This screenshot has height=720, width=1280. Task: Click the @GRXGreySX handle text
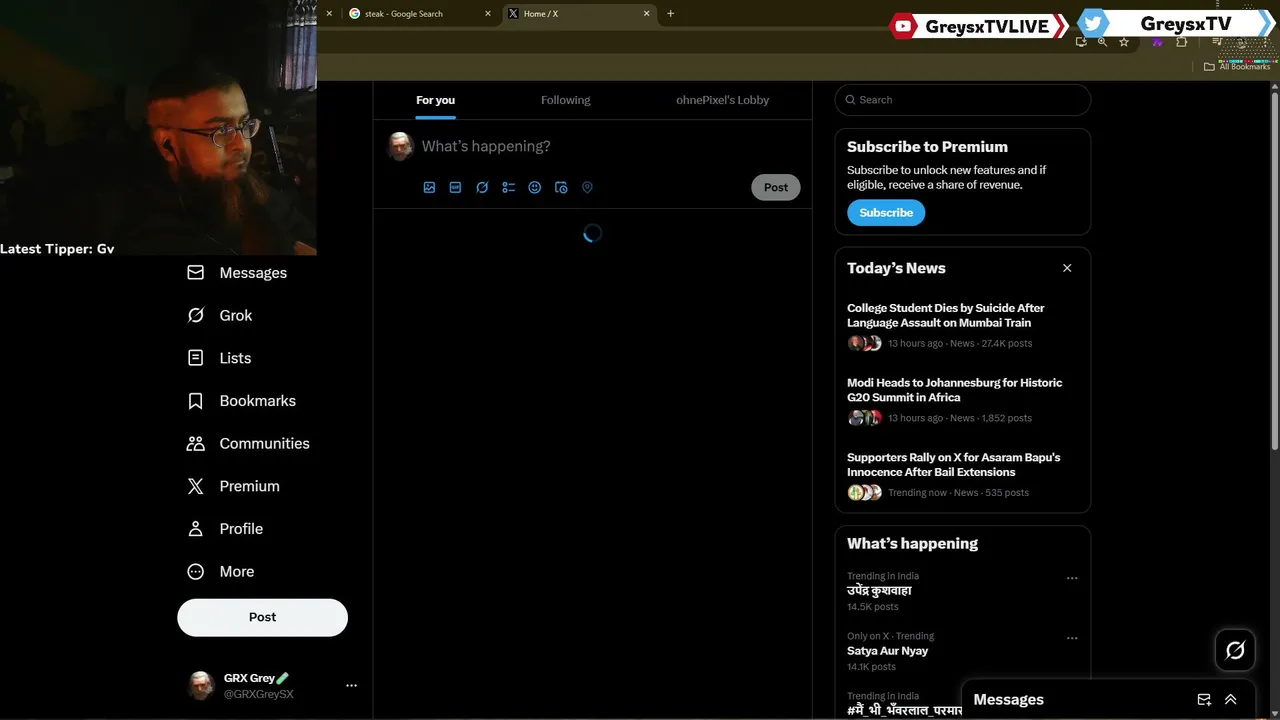[x=259, y=694]
